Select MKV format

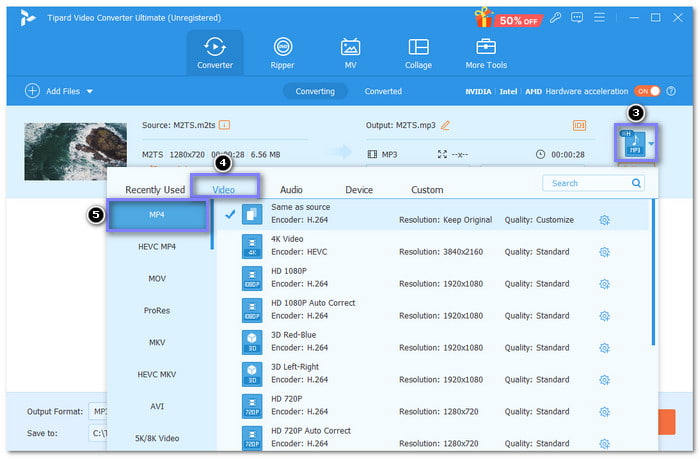click(x=157, y=342)
